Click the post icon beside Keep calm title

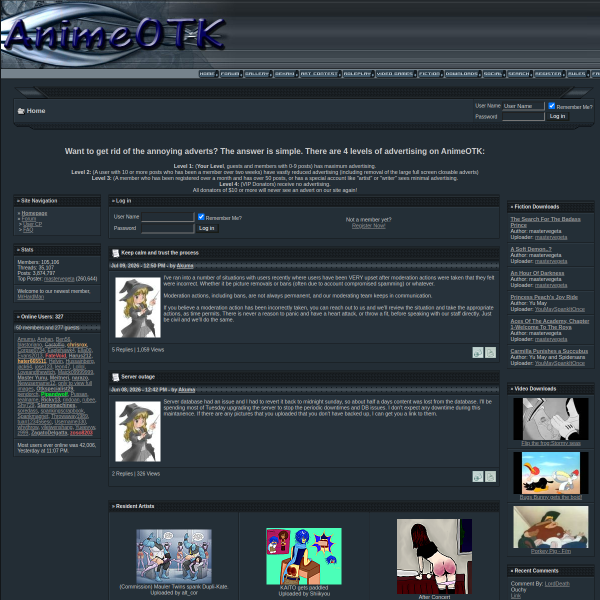pos(116,253)
